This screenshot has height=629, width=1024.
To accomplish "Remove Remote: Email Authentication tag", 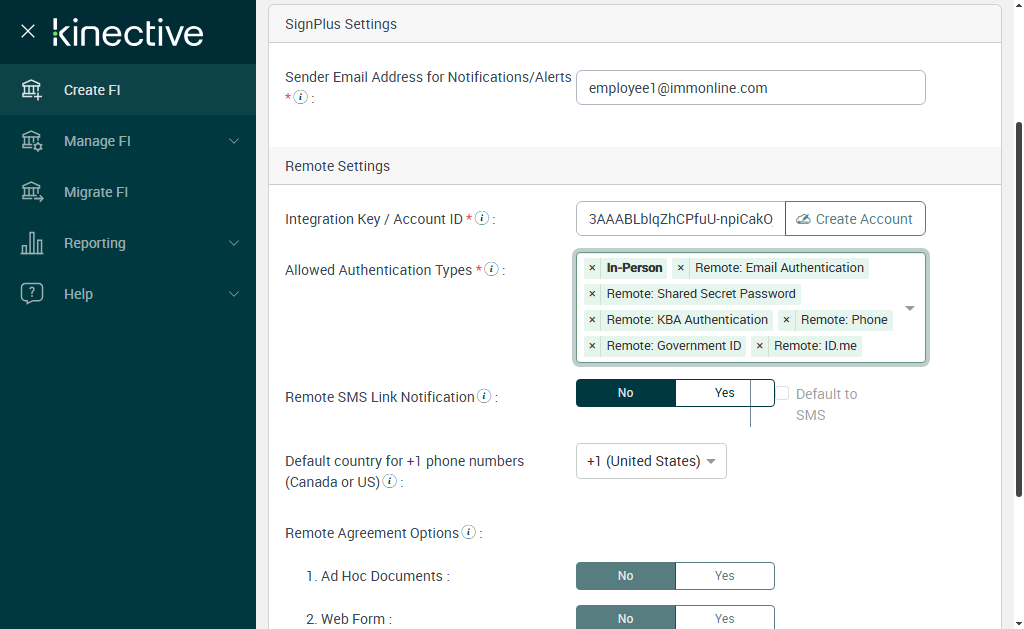I will 680,268.
